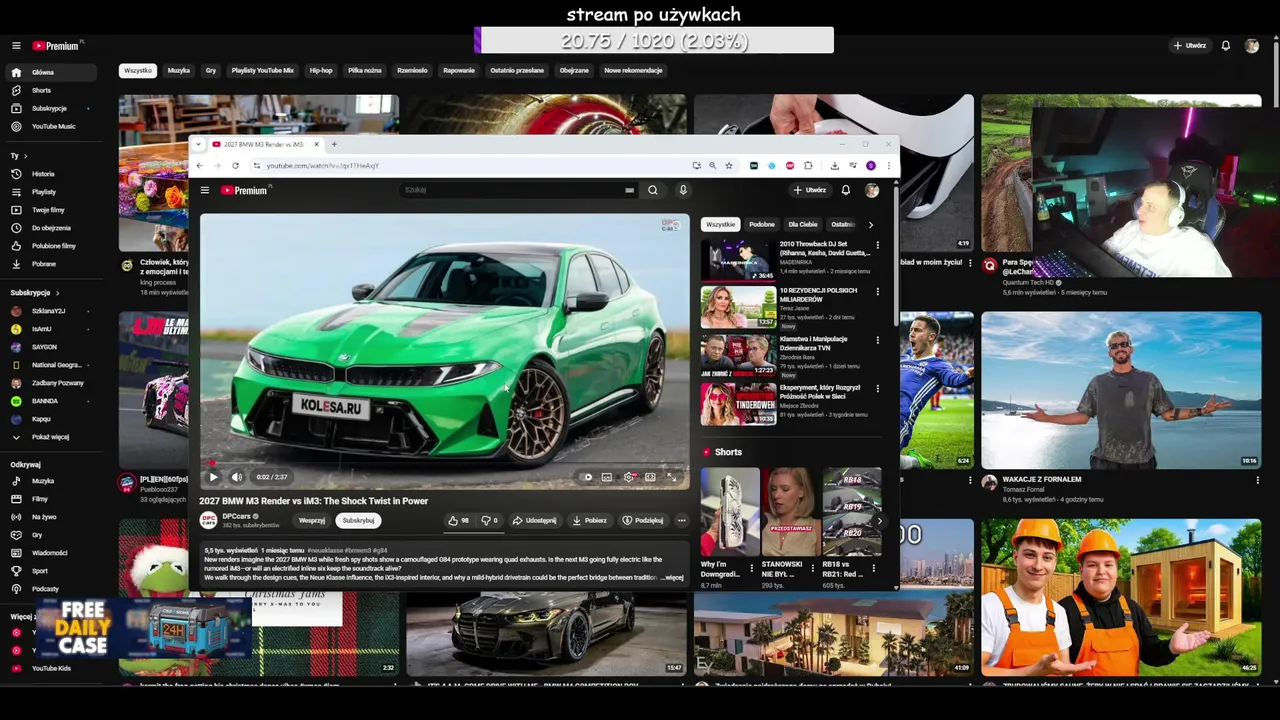The width and height of the screenshot is (1280, 720).
Task: Click Utwórz button in the front window
Action: (810, 190)
